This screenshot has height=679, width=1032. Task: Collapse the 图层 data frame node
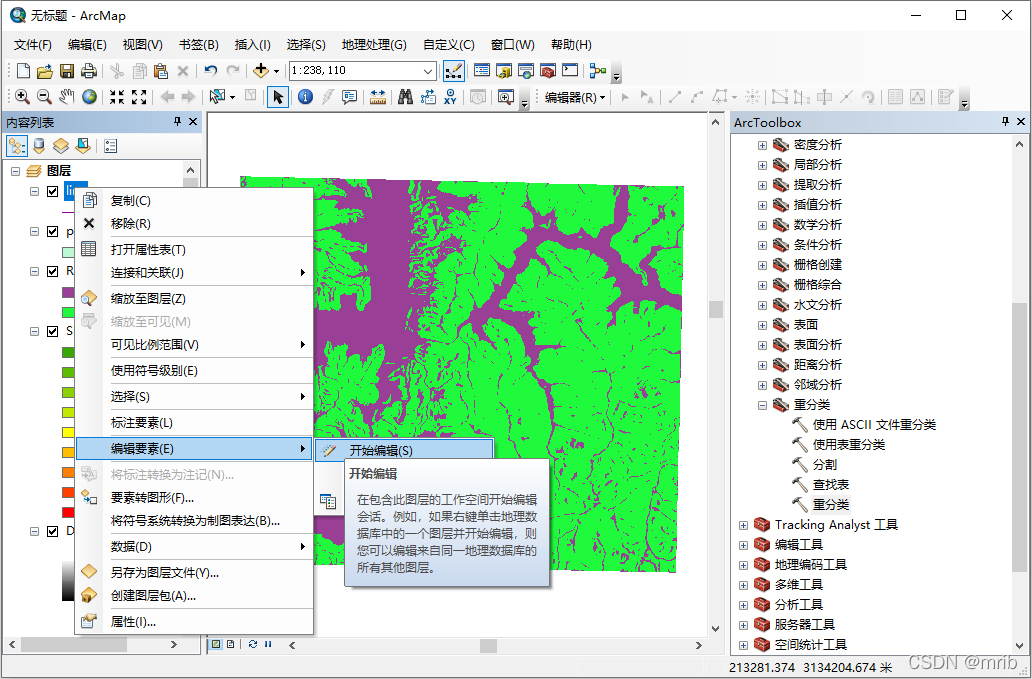coord(15,171)
